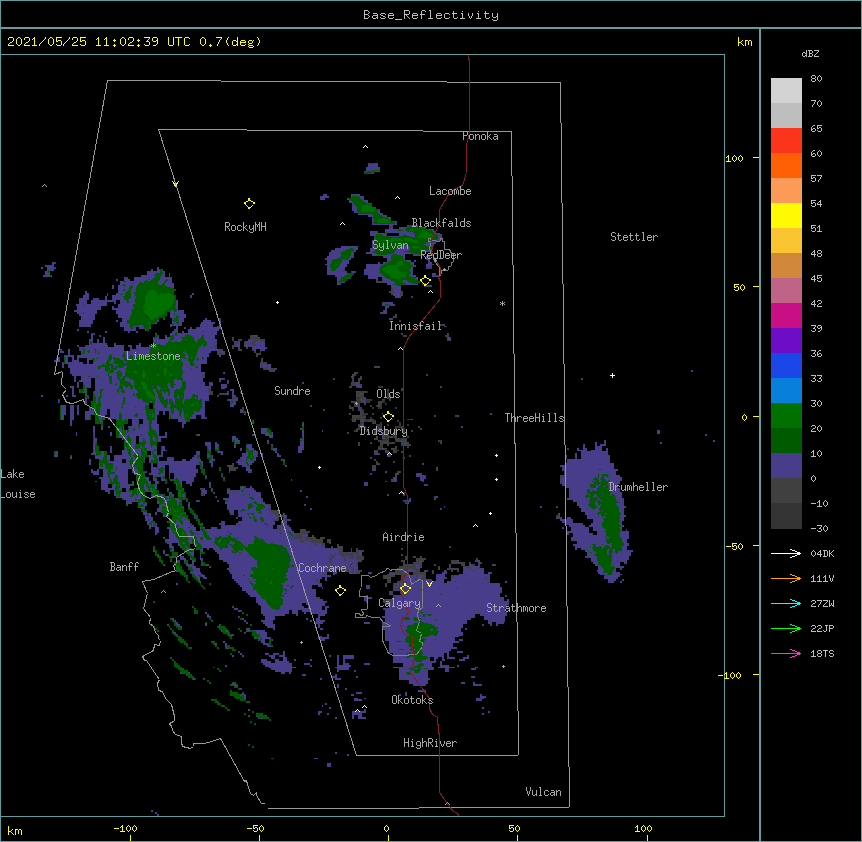Click the Ponoka city label
Screen dimensions: 862x842
(x=480, y=136)
